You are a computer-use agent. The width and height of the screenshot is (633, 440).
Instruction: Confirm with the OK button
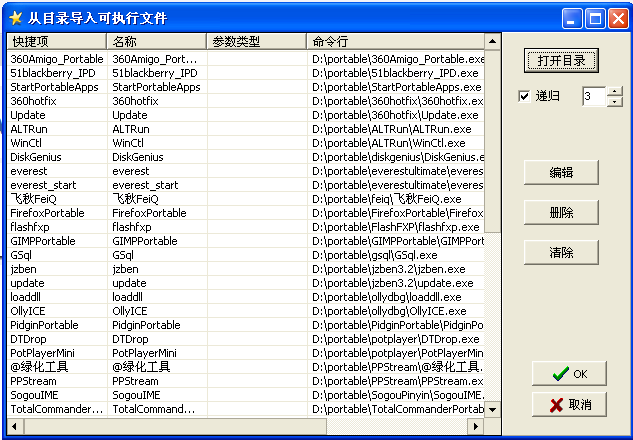point(569,373)
